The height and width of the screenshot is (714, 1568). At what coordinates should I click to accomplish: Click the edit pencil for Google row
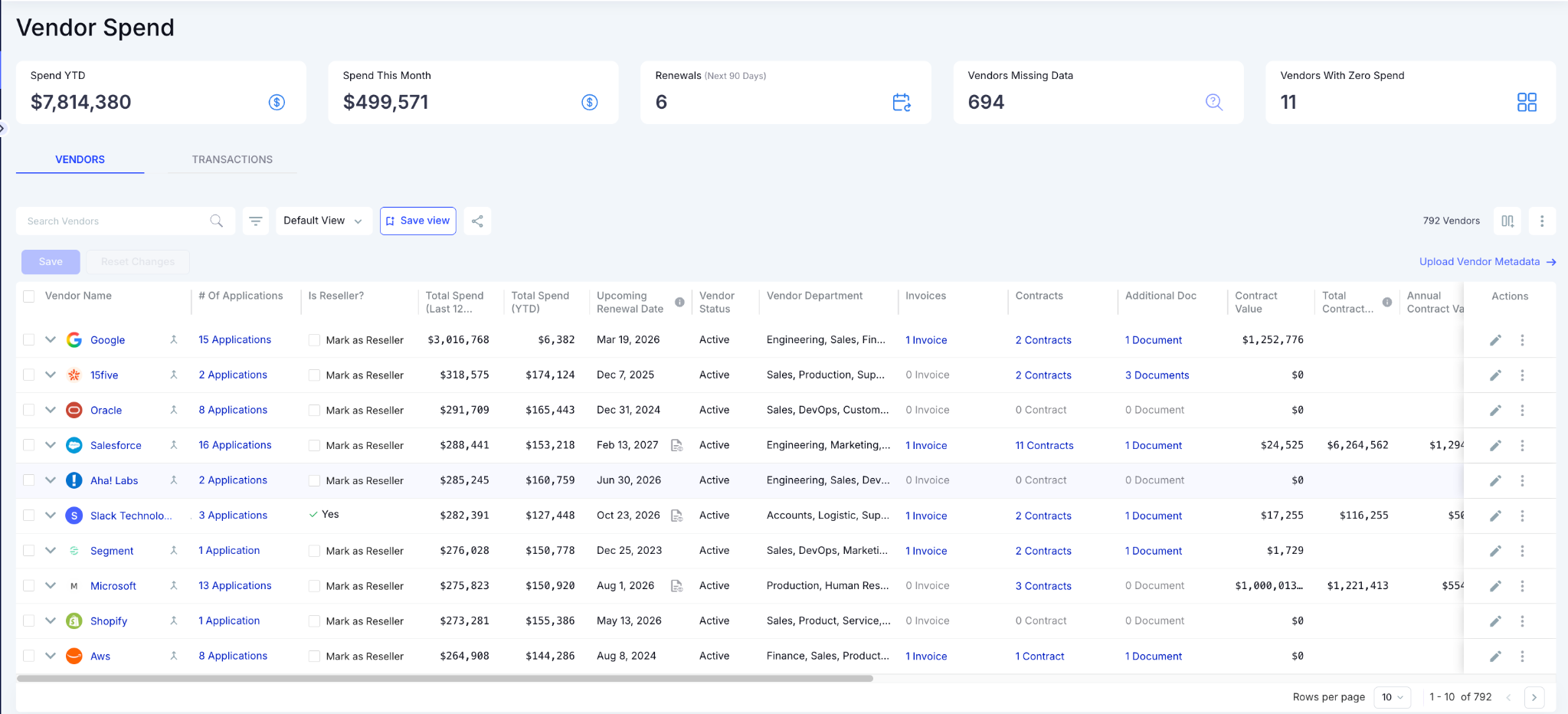pyautogui.click(x=1495, y=340)
